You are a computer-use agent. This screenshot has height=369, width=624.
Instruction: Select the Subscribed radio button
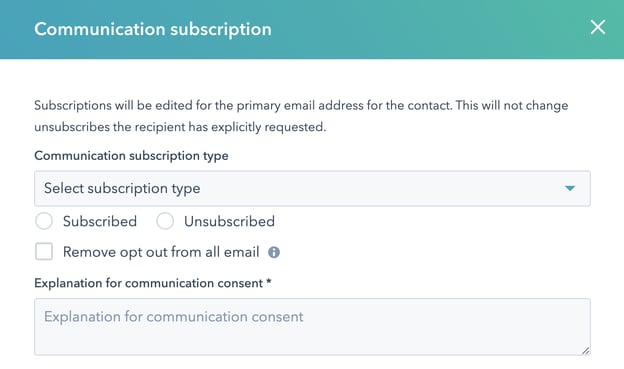[x=44, y=221]
